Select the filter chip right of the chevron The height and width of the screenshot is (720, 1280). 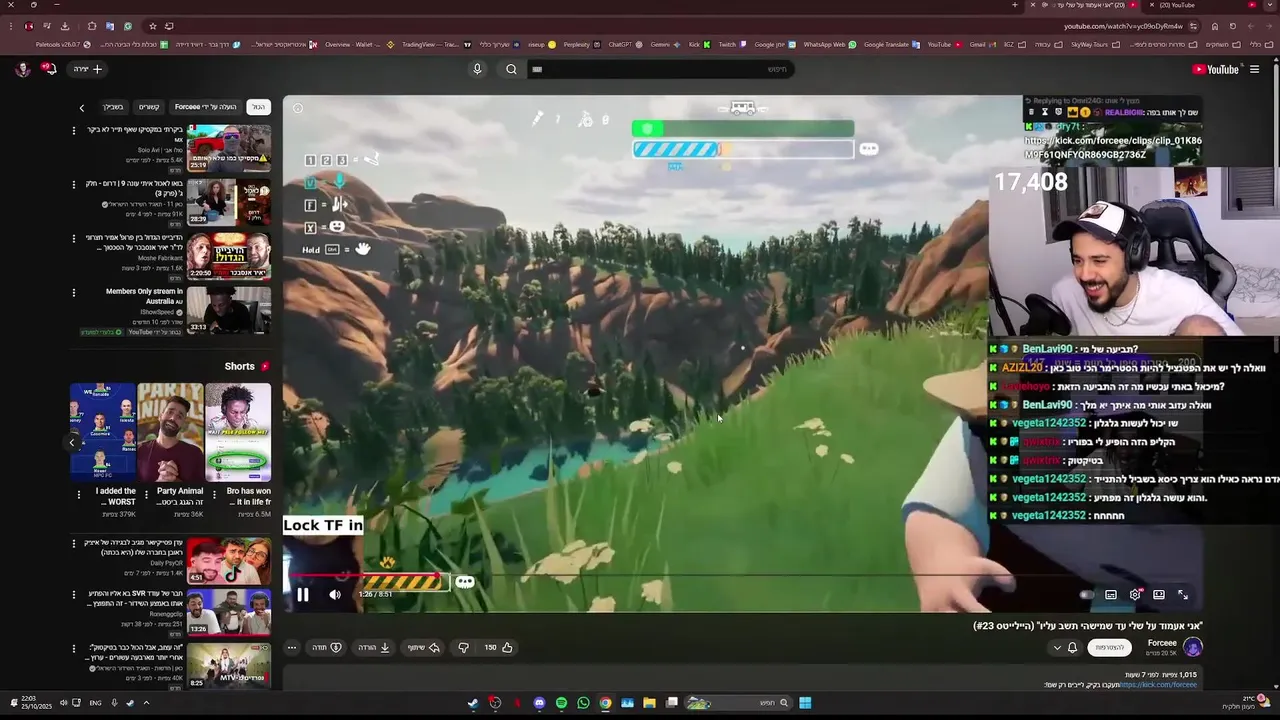[113, 107]
